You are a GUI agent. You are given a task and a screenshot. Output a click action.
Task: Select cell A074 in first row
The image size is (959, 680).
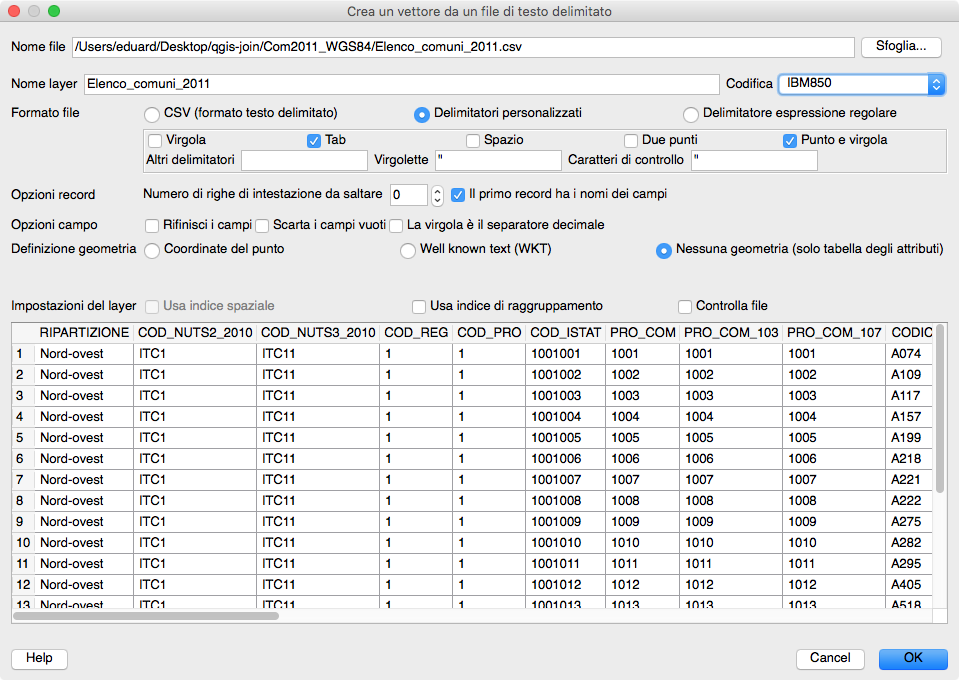[x=909, y=354]
